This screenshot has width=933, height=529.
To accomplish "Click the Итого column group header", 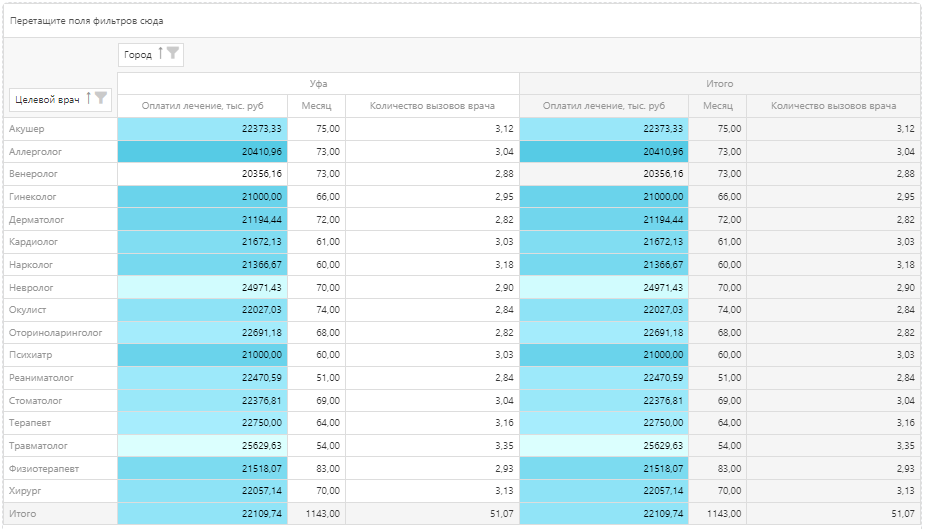I will click(719, 84).
